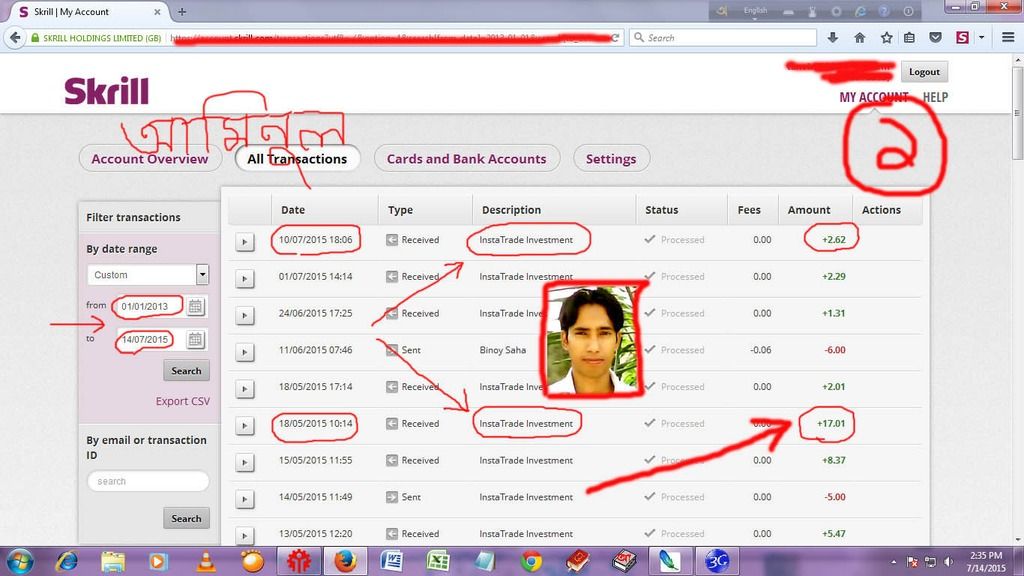The image size is (1024, 576).
Task: Close the Skrill My Account tab
Action: tap(157, 12)
